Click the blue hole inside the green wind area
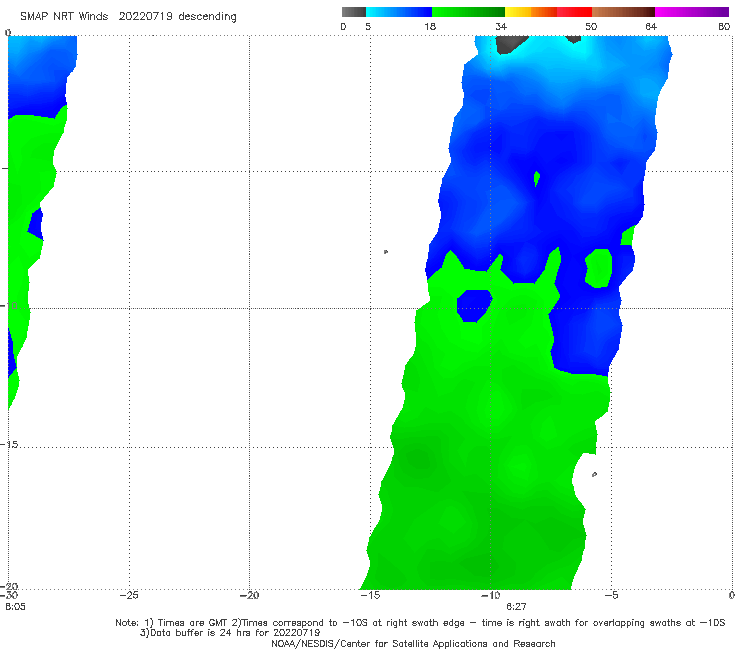This screenshot has width=740, height=650. [x=474, y=305]
